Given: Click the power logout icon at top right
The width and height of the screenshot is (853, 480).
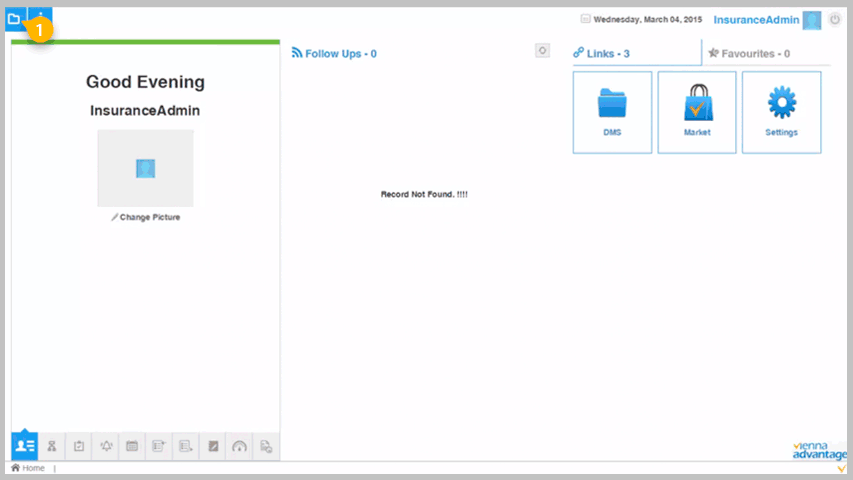Looking at the screenshot, I should (835, 20).
